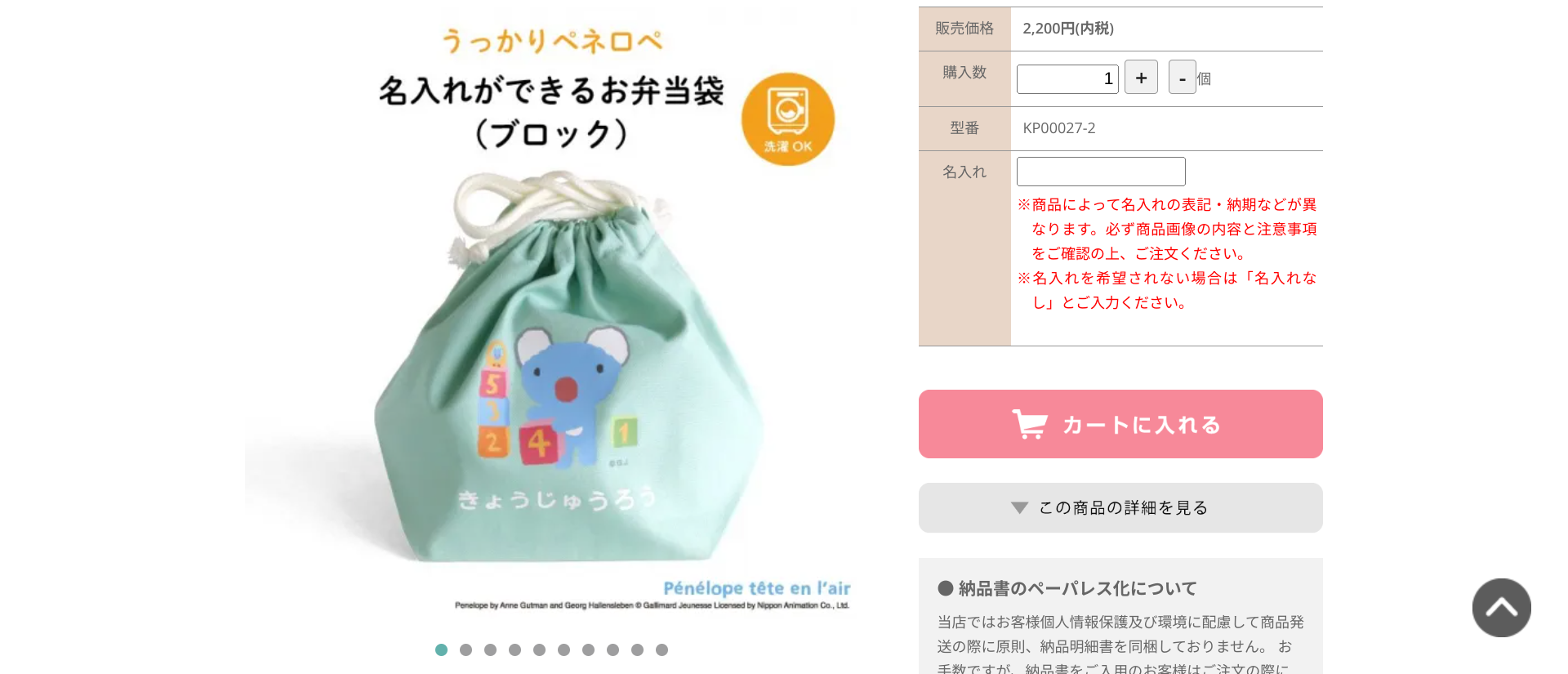1568x674 pixels.
Task: Select the third carousel dot
Action: pyautogui.click(x=490, y=649)
